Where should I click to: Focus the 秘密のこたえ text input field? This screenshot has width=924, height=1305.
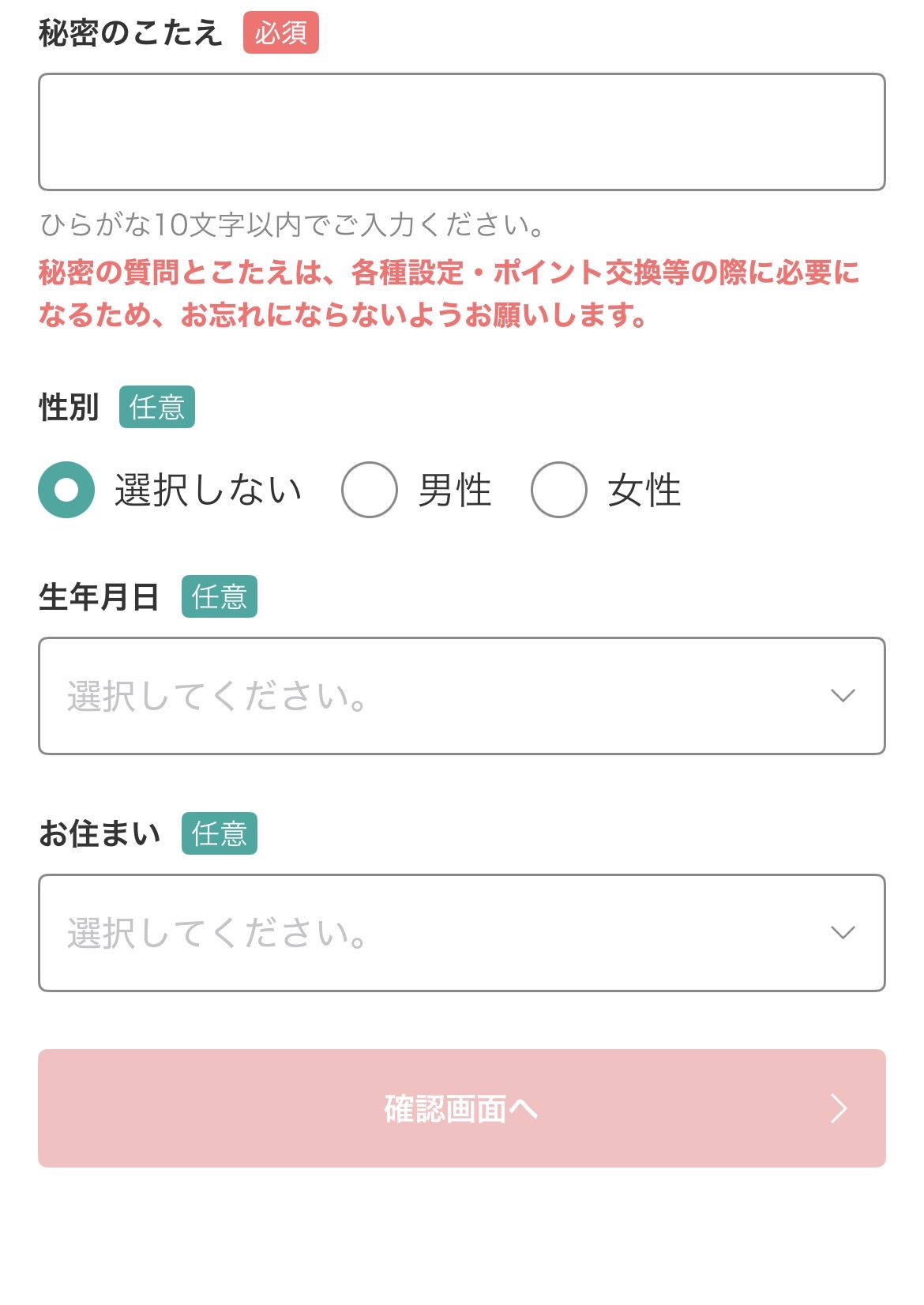point(461,132)
